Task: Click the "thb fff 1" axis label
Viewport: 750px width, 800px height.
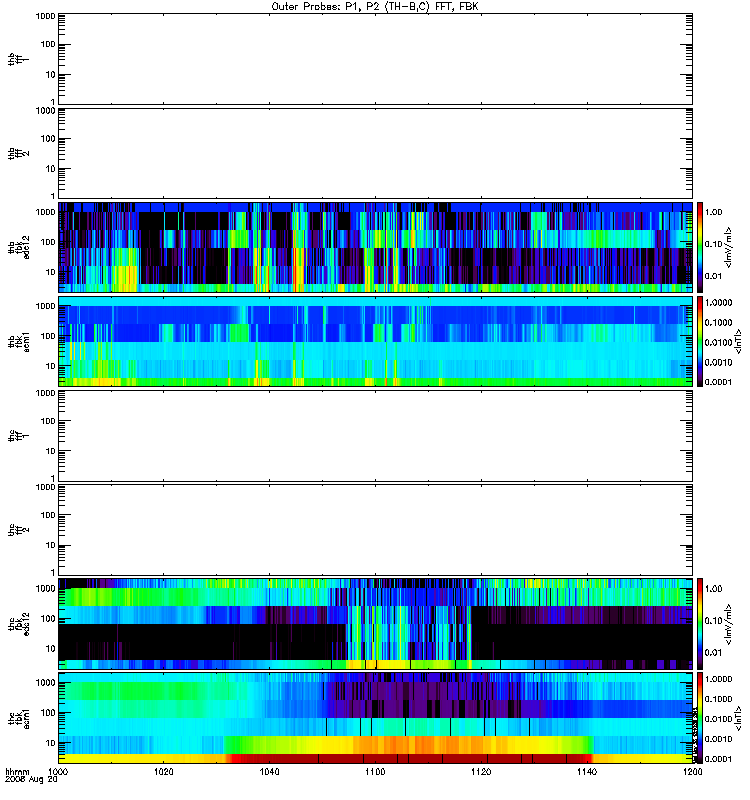Action: [18, 59]
